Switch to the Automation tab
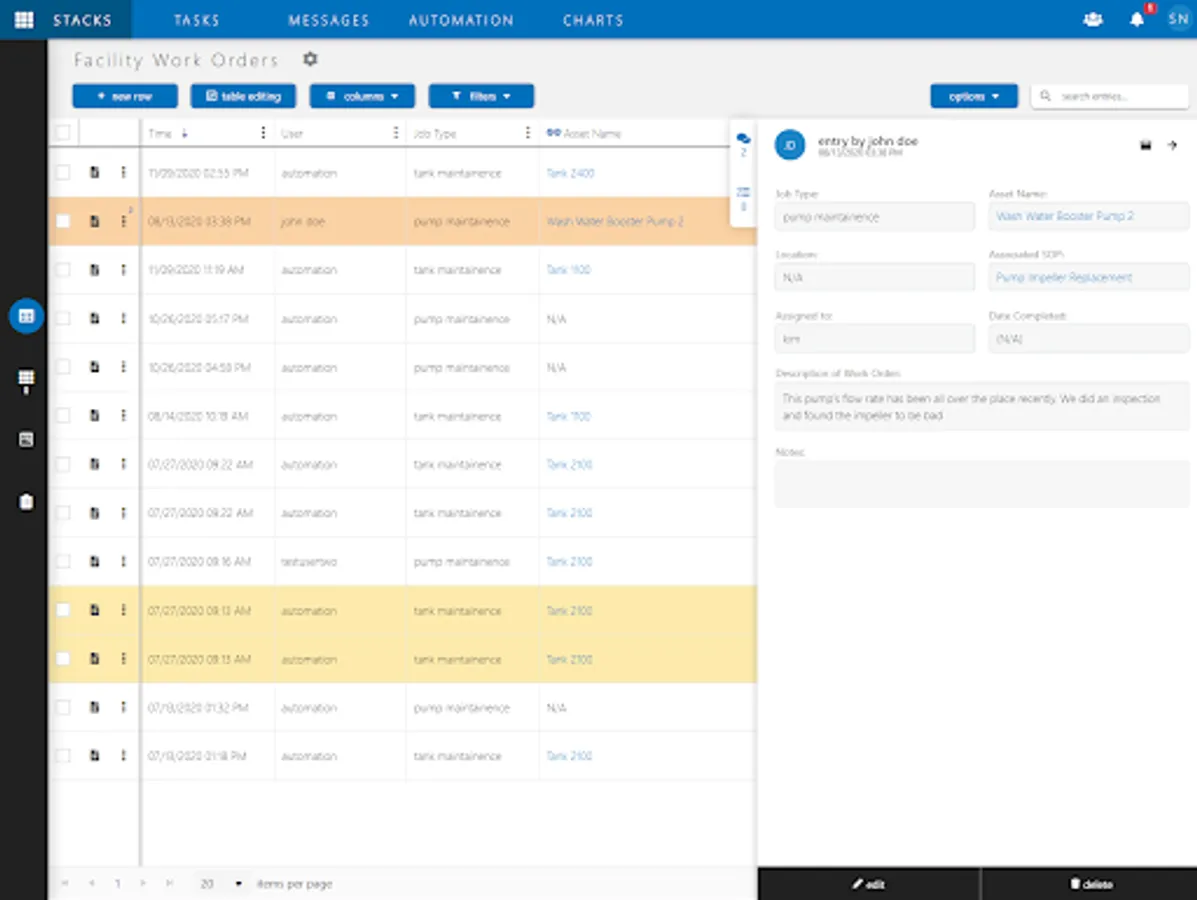1197x900 pixels. pyautogui.click(x=461, y=20)
